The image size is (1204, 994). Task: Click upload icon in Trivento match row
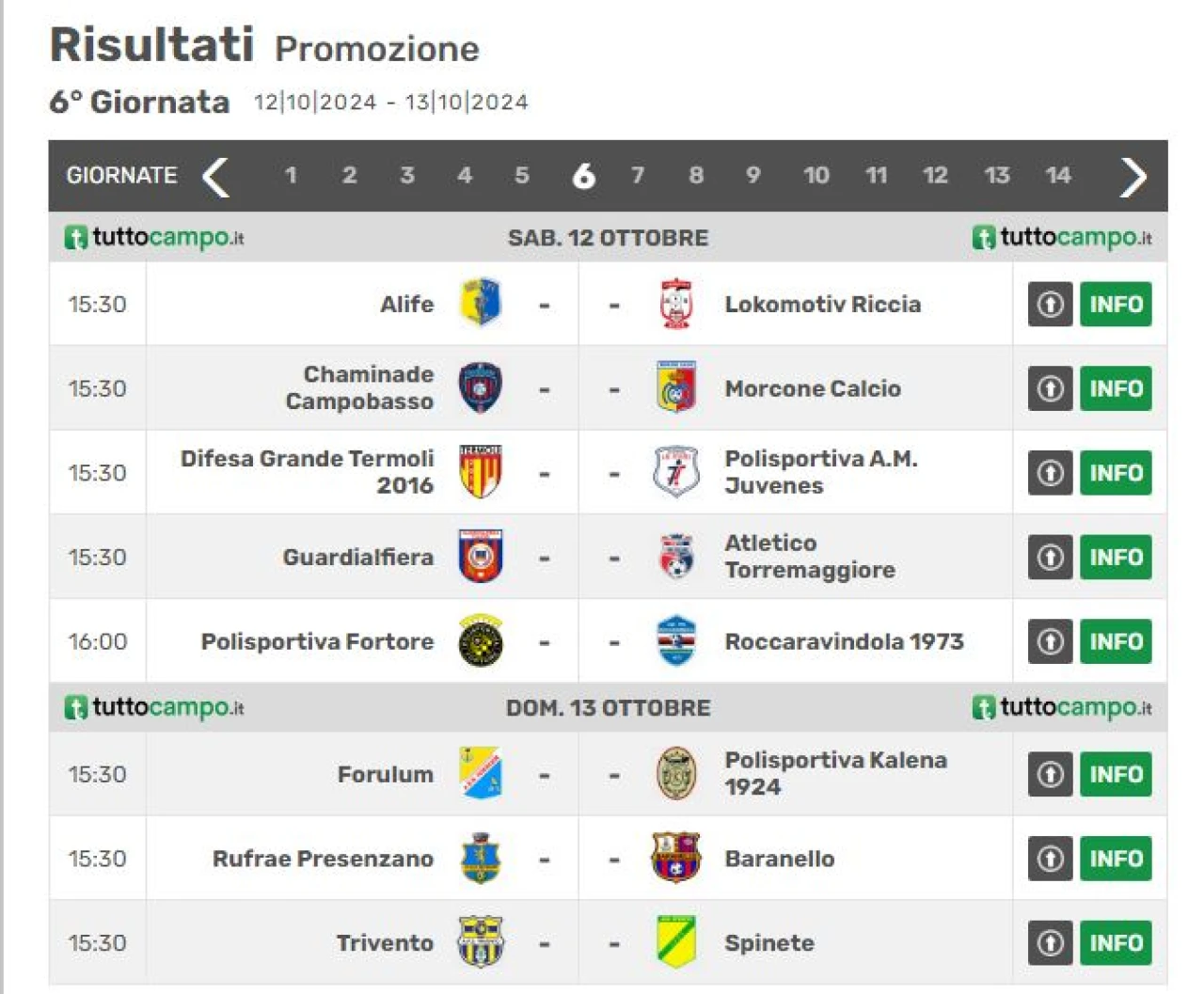coord(1050,942)
